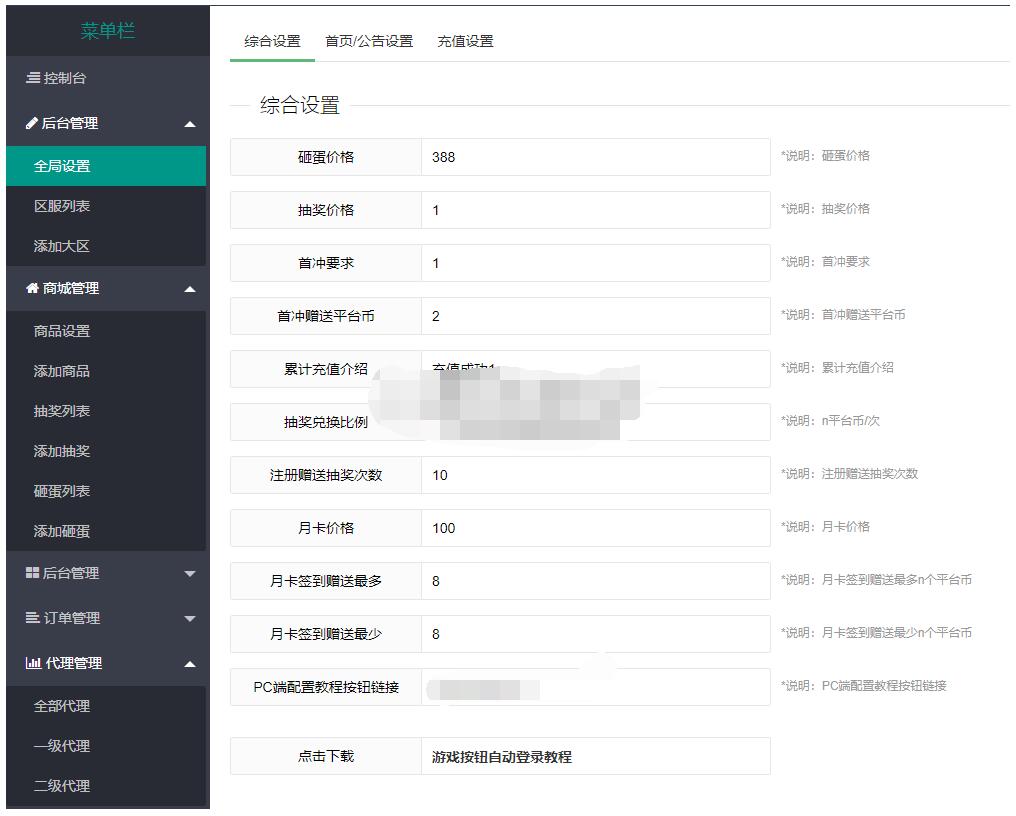Collapse the 代理管理 section arrow

tap(190, 665)
